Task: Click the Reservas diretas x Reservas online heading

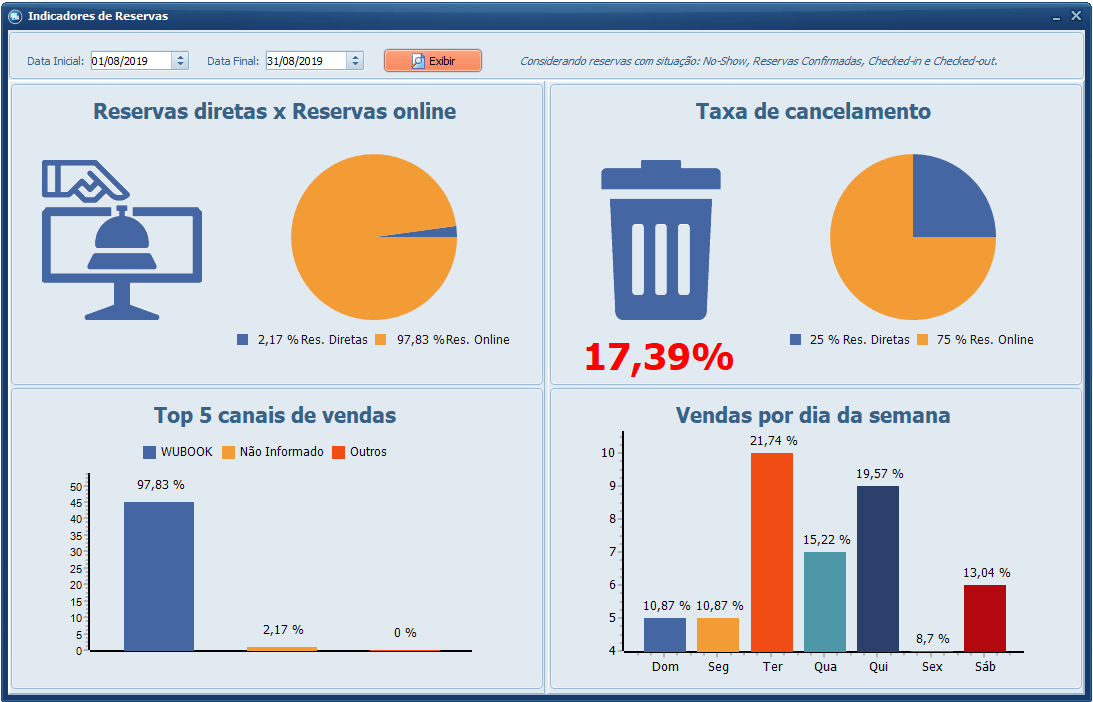Action: (x=275, y=111)
